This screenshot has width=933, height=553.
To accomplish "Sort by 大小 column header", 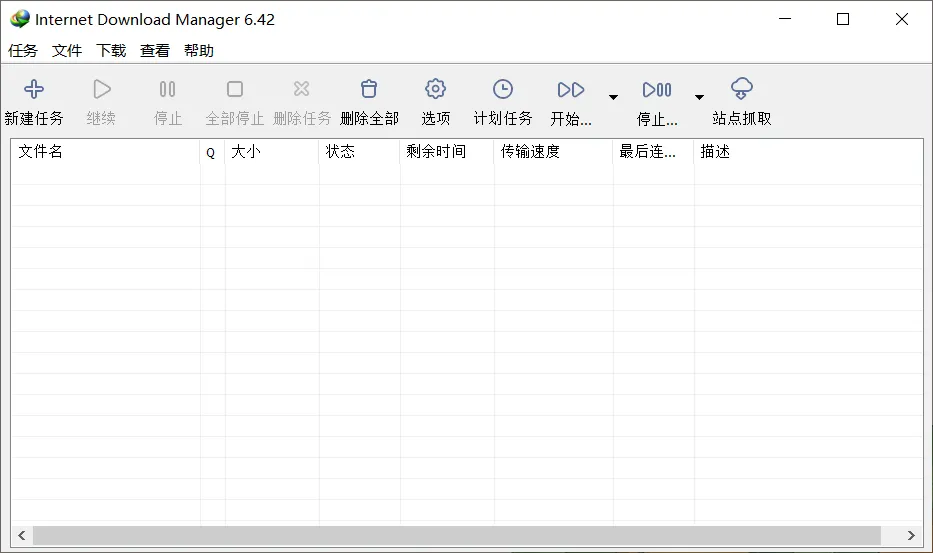I will coord(272,152).
